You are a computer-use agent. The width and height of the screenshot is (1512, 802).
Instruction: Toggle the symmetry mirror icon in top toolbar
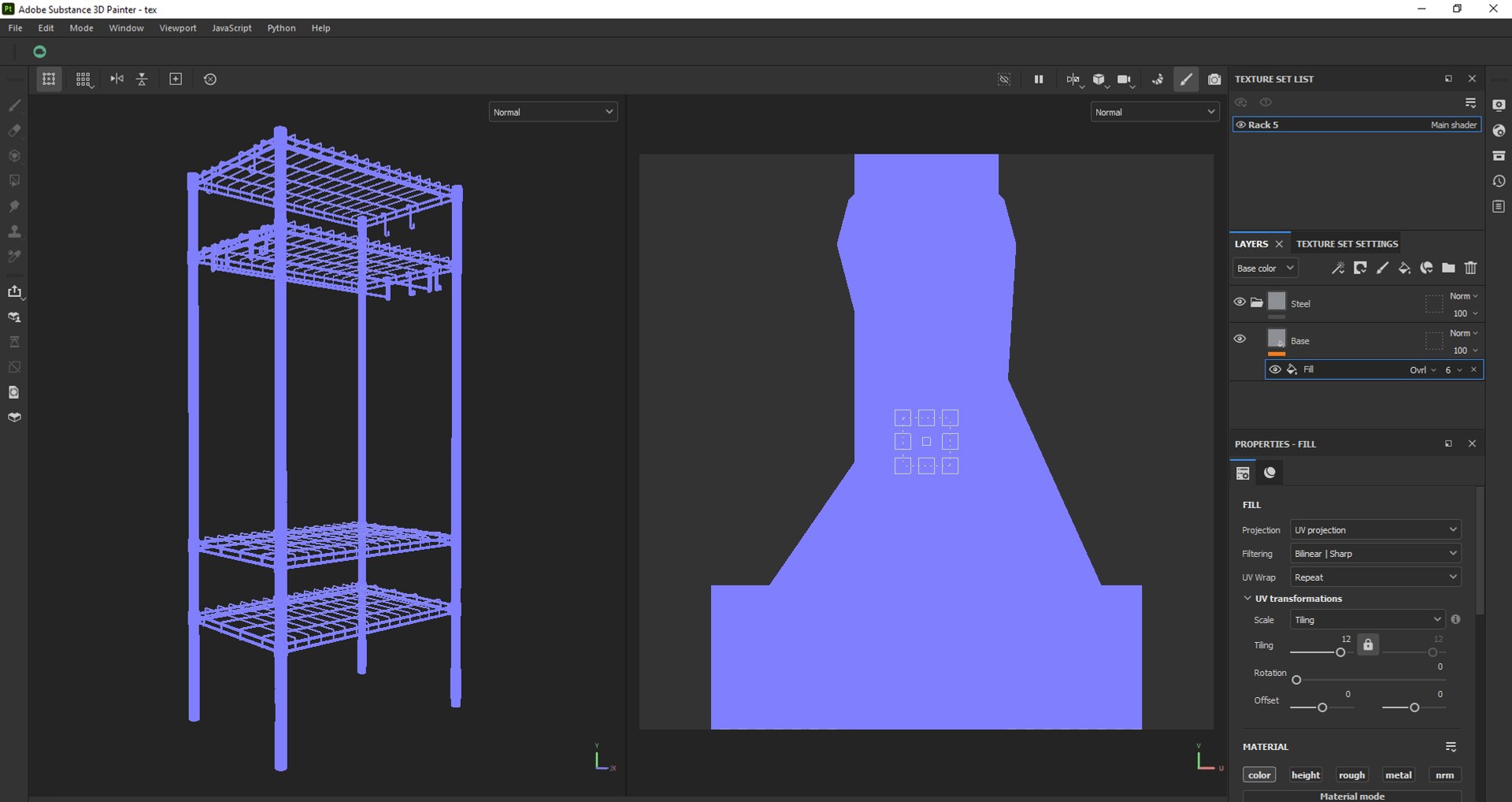coord(117,79)
